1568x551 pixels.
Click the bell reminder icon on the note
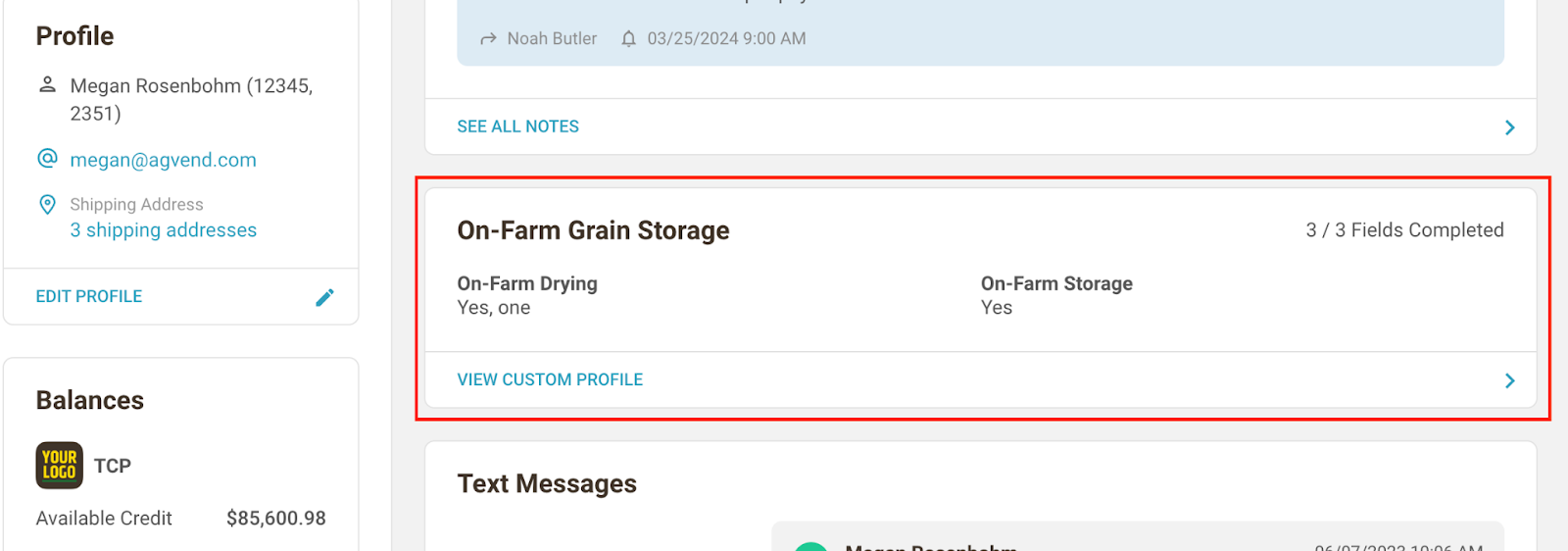pyautogui.click(x=629, y=38)
